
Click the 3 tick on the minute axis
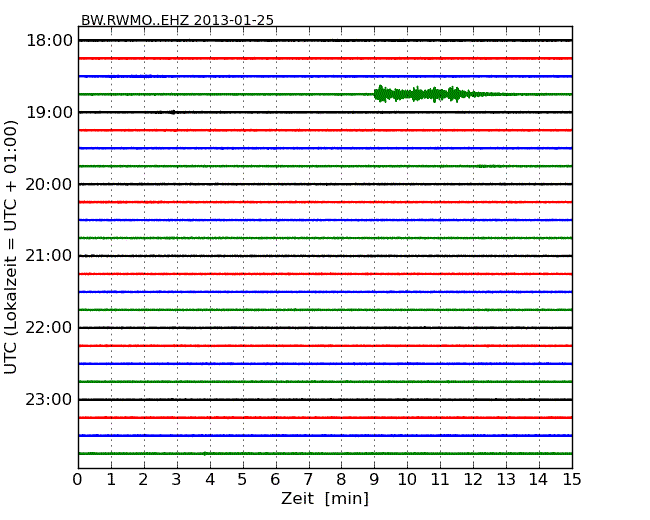tap(177, 480)
